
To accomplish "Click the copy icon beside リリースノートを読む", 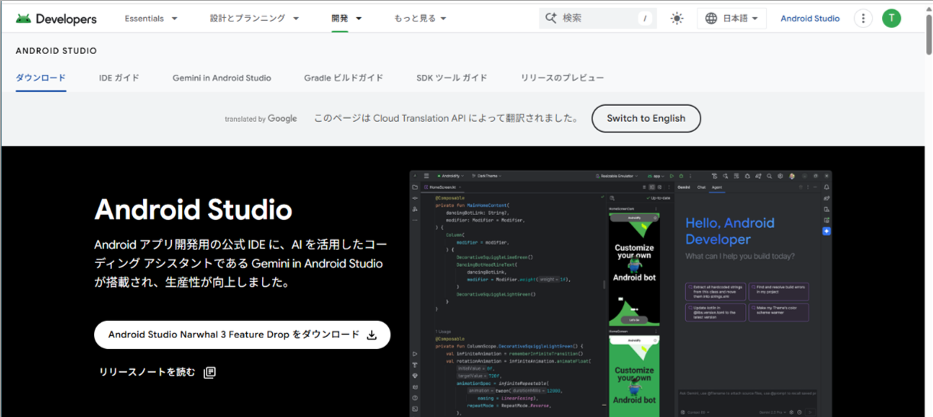I will [x=210, y=372].
